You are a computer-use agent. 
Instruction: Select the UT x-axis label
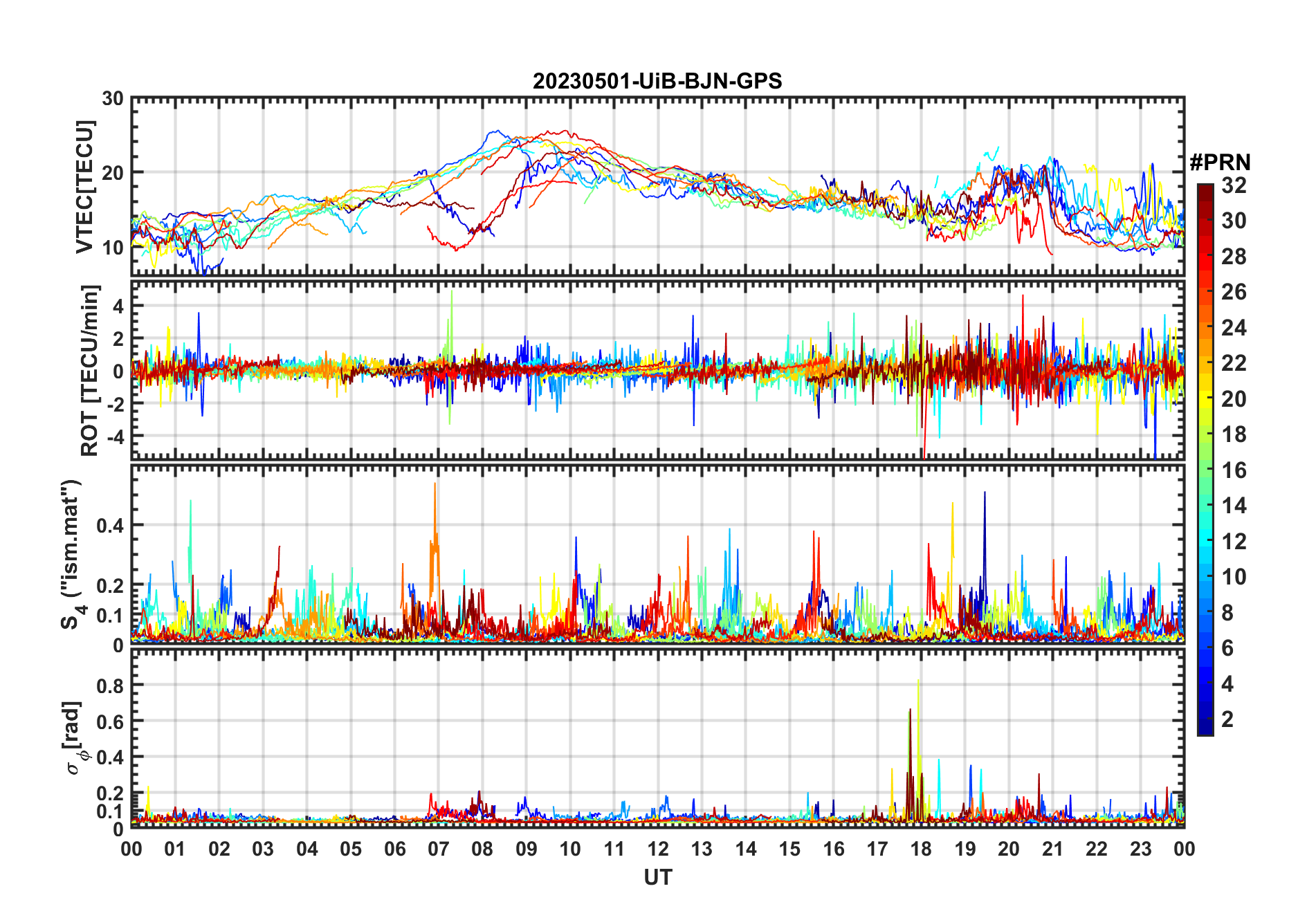657,877
